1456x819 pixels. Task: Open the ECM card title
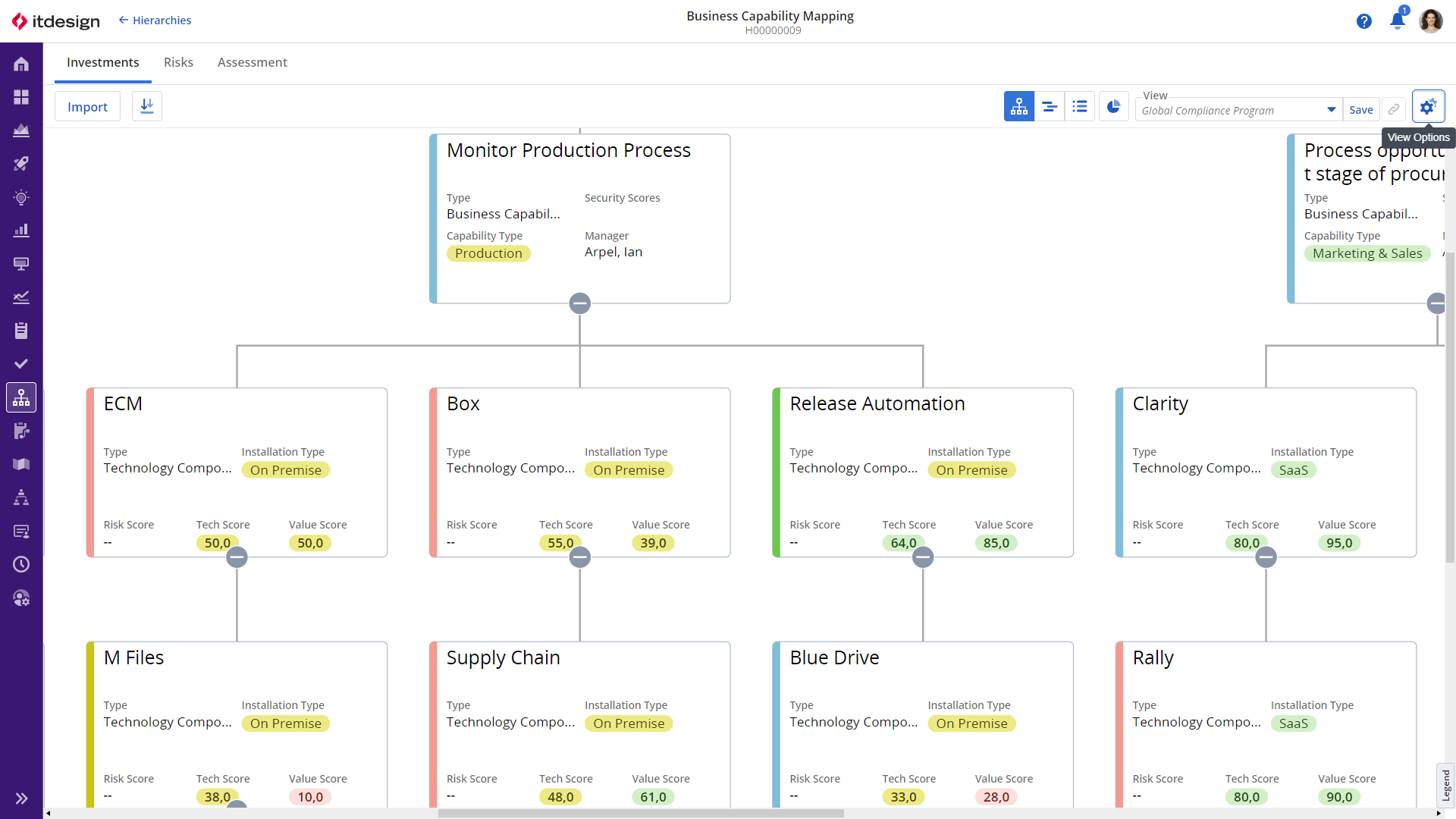pyautogui.click(x=123, y=403)
